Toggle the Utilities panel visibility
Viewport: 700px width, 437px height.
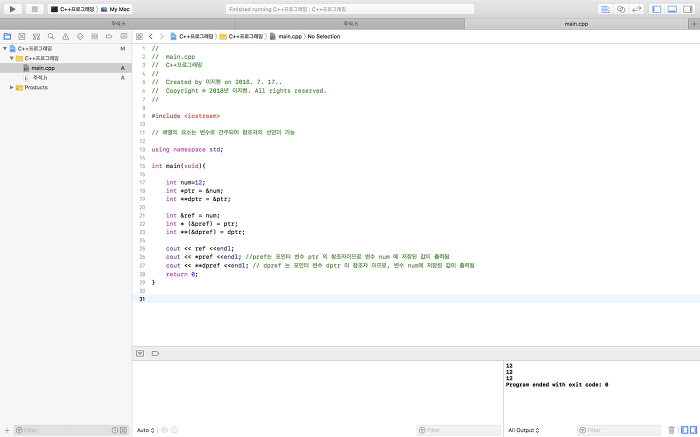pyautogui.click(x=688, y=9)
